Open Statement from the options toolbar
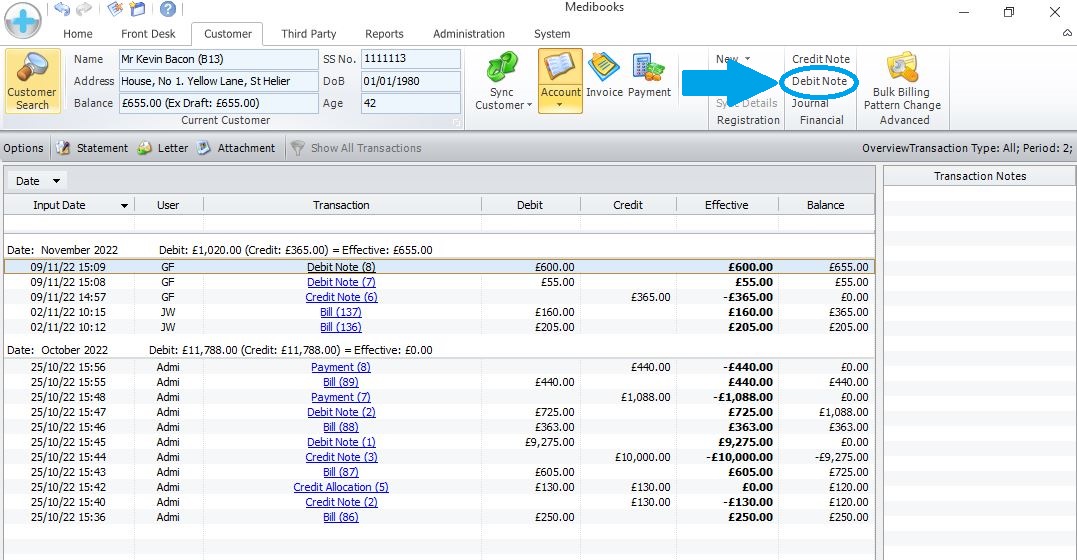The width and height of the screenshot is (1077, 560). point(92,148)
